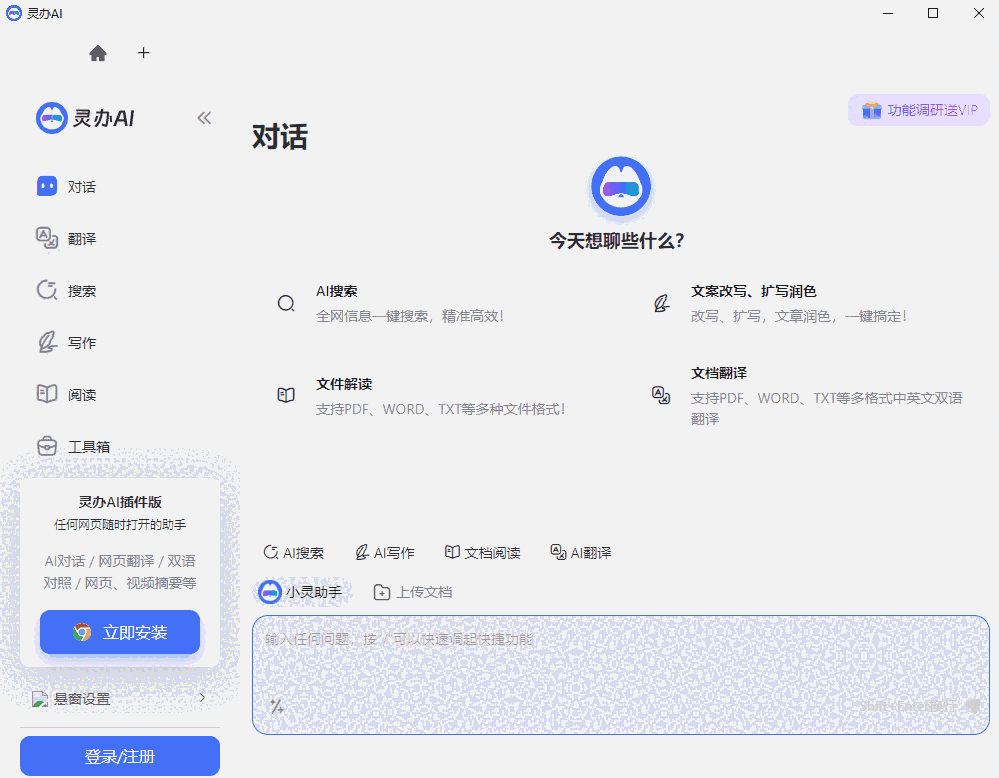Click the 立即安装 button for the plugin
The image size is (999, 778).
[119, 632]
